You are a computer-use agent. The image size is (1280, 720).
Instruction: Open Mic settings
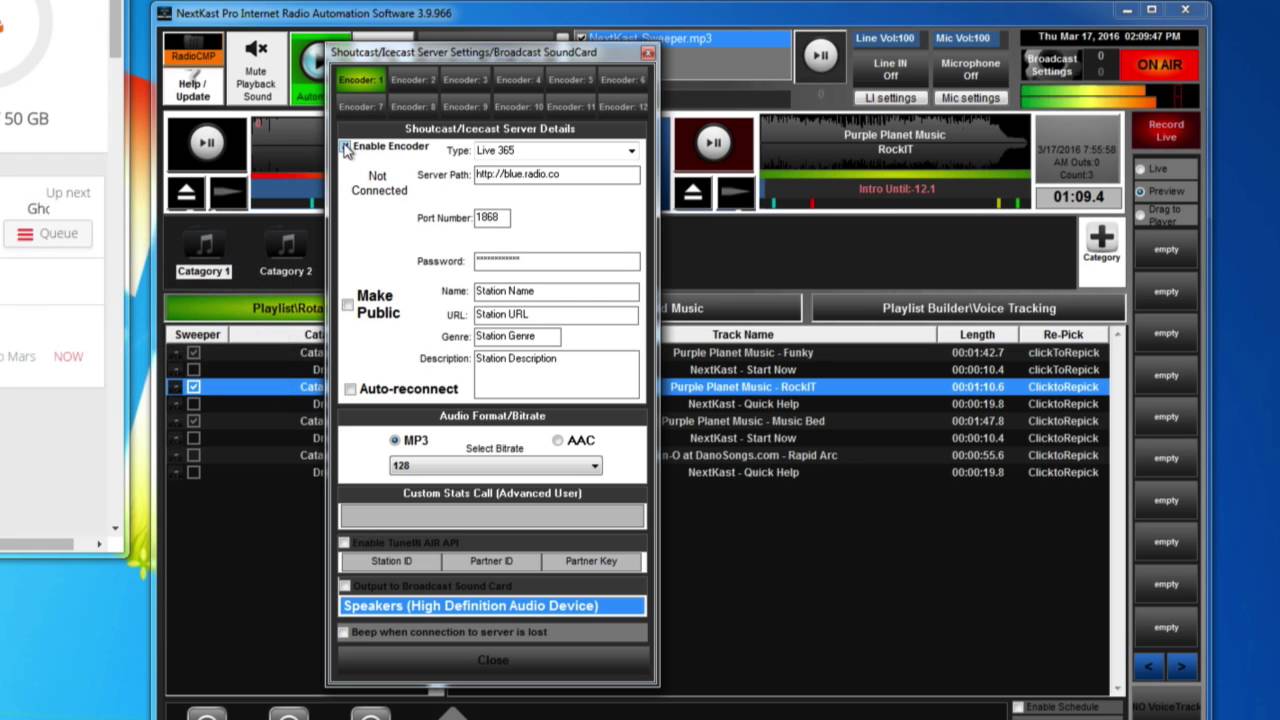click(x=970, y=98)
